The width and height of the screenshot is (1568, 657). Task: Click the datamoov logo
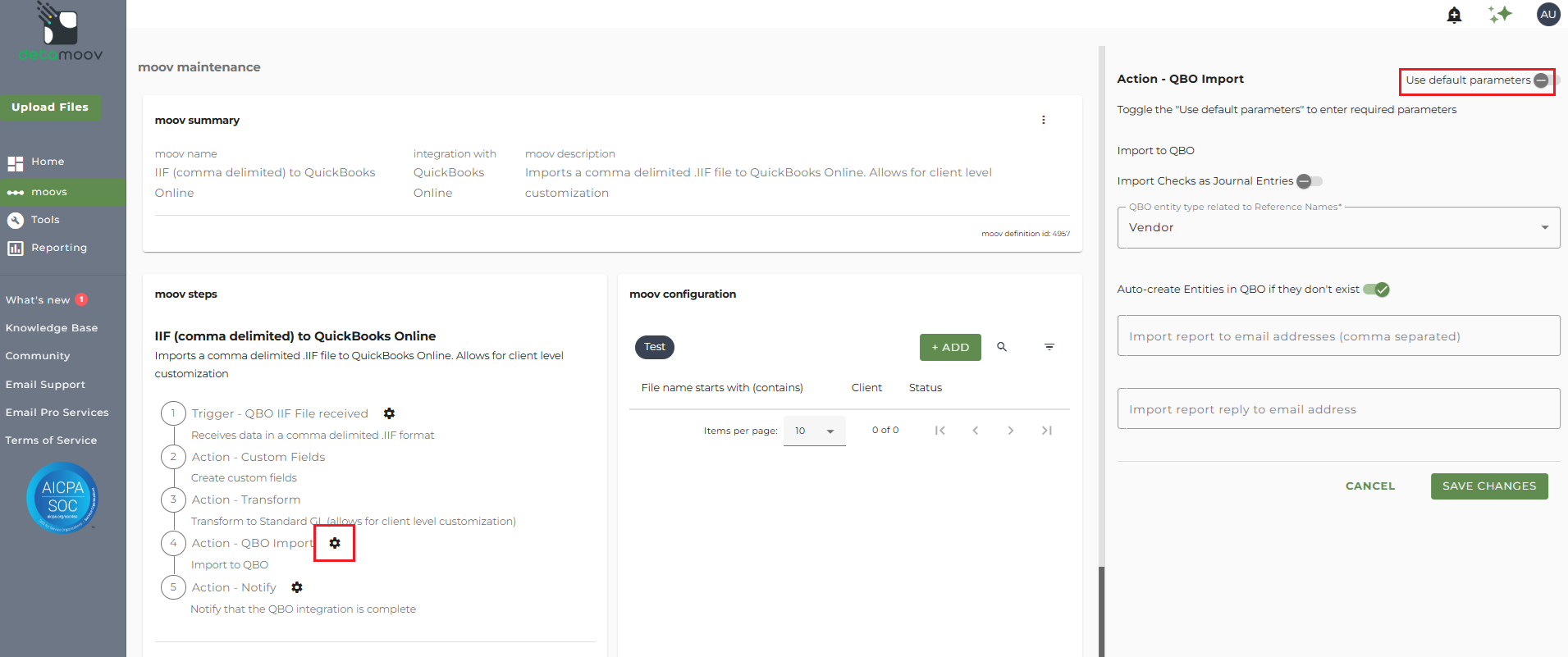pyautogui.click(x=61, y=33)
